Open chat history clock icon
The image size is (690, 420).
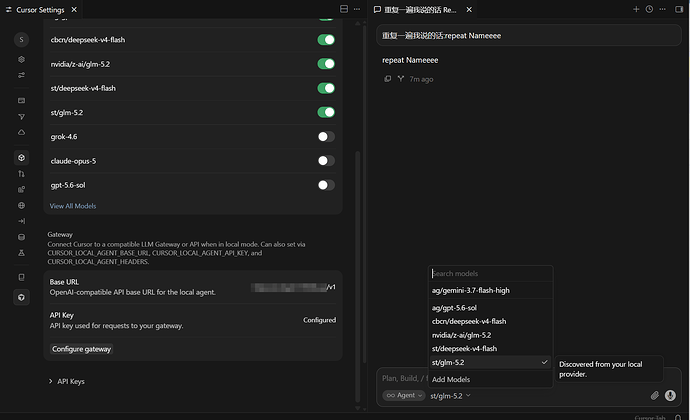pos(649,9)
